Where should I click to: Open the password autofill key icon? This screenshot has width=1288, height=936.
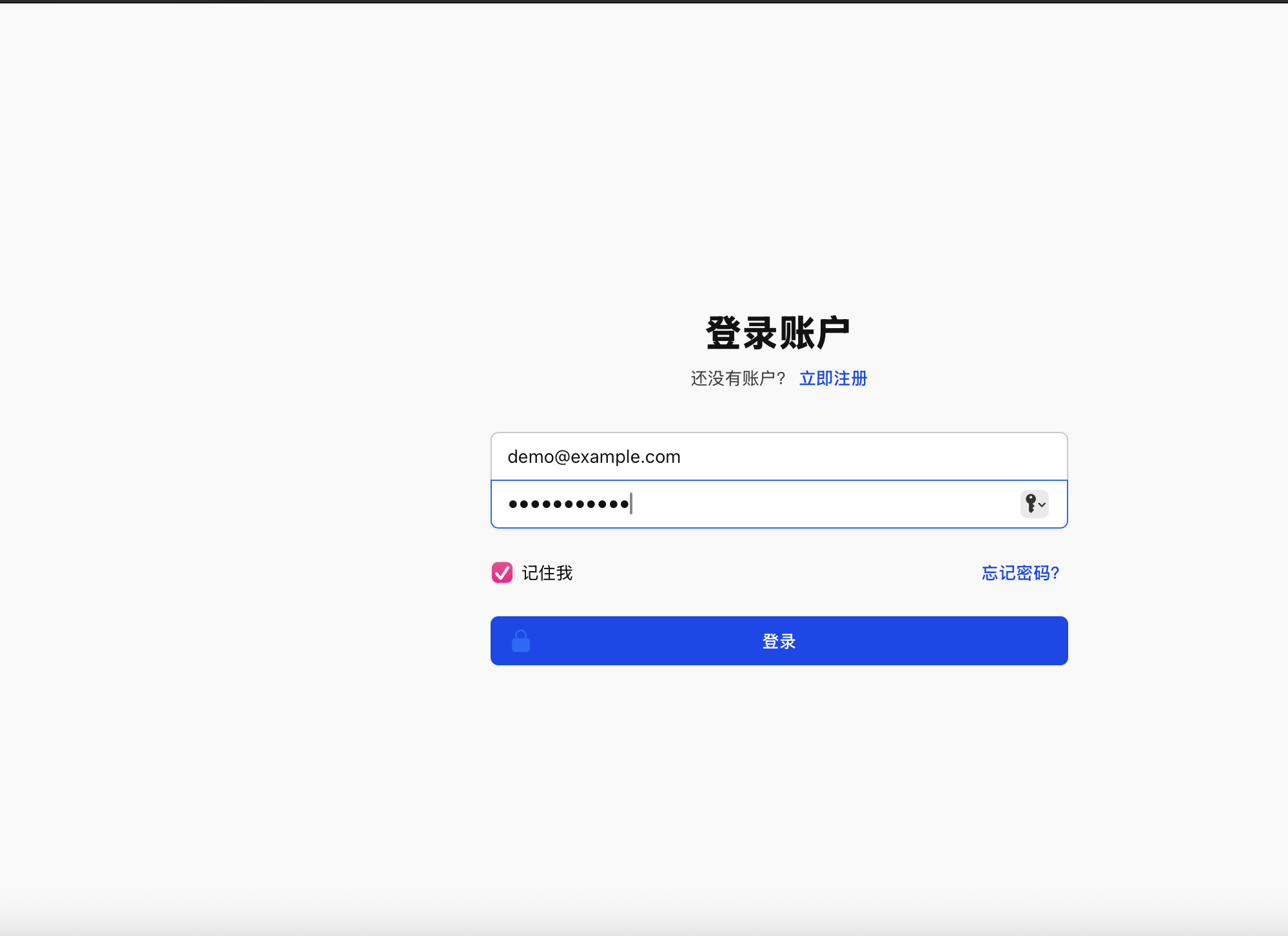(x=1031, y=503)
